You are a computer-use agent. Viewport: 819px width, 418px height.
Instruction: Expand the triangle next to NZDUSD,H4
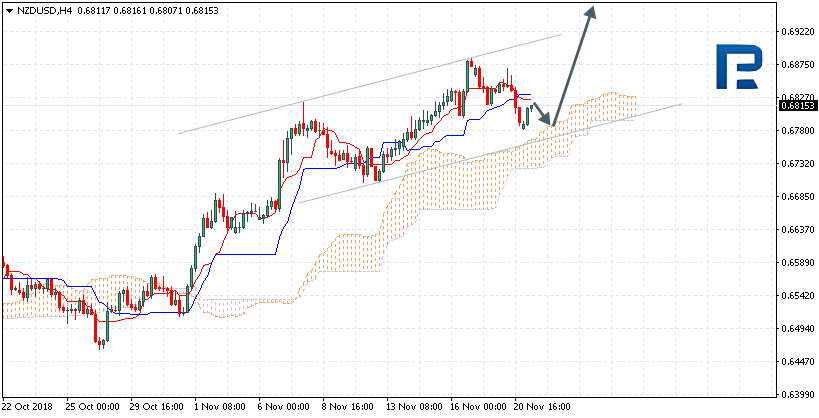pos(9,10)
